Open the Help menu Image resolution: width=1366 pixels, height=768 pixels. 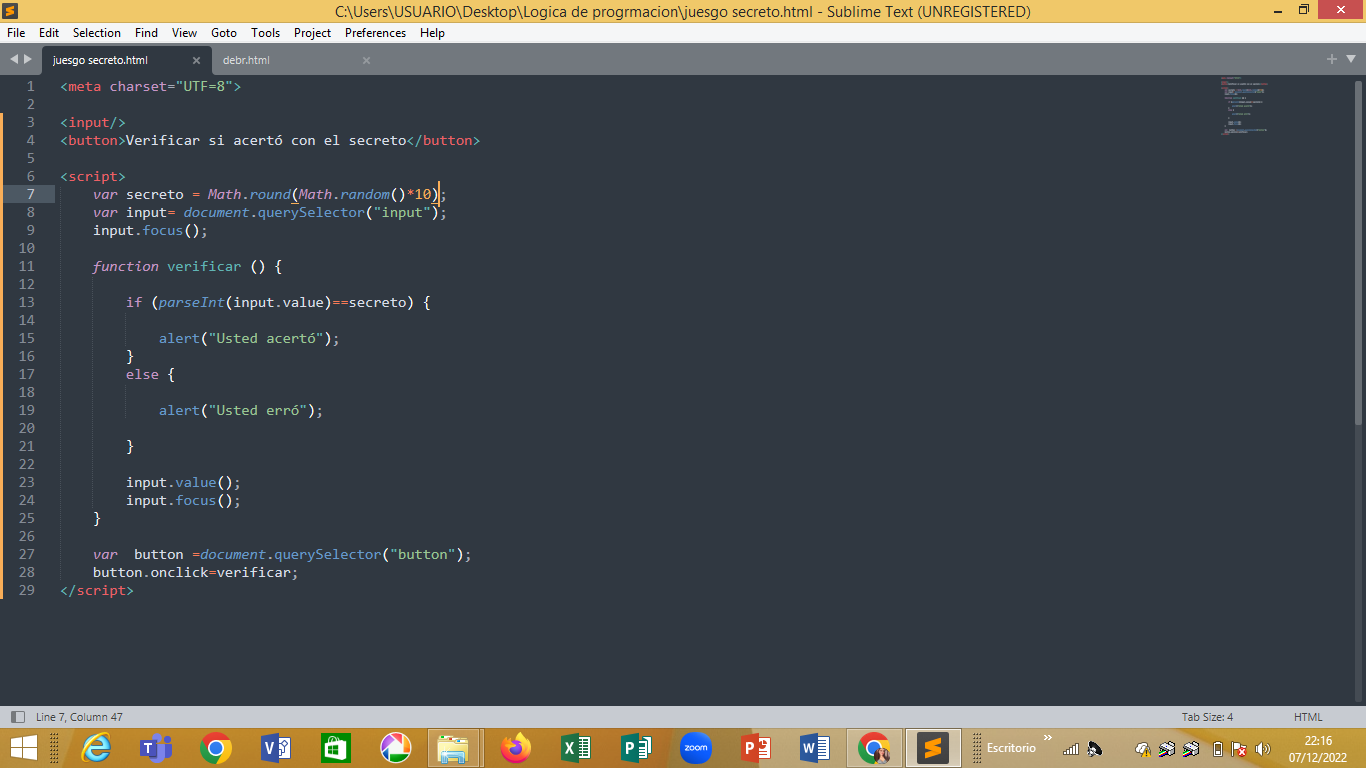tap(432, 33)
